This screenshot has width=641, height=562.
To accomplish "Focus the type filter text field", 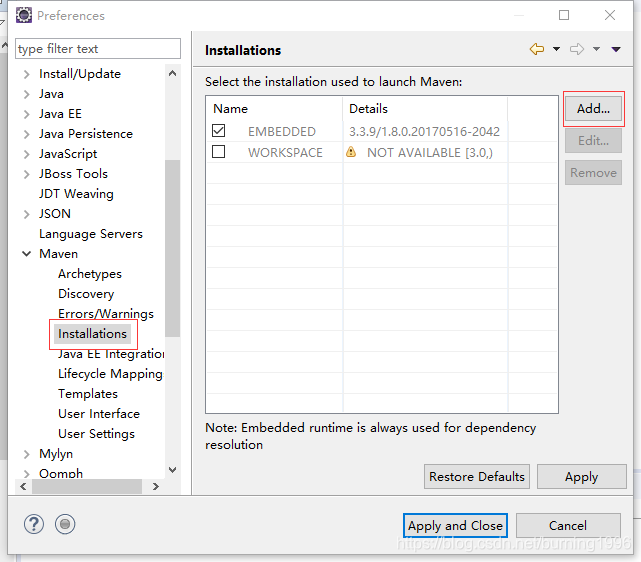I will [98, 49].
